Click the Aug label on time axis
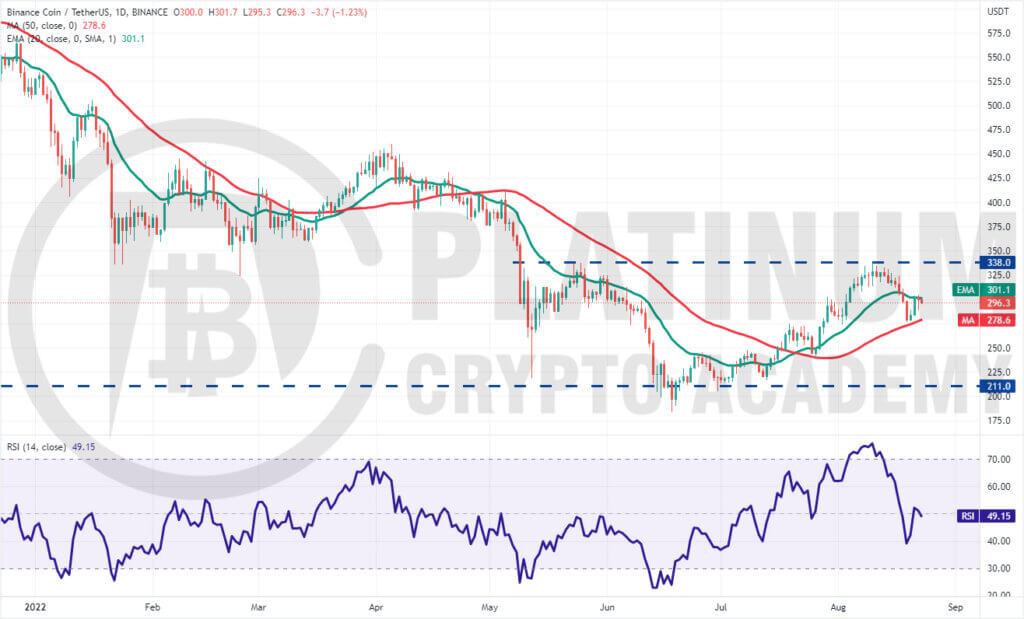This screenshot has height=619, width=1024. click(838, 607)
